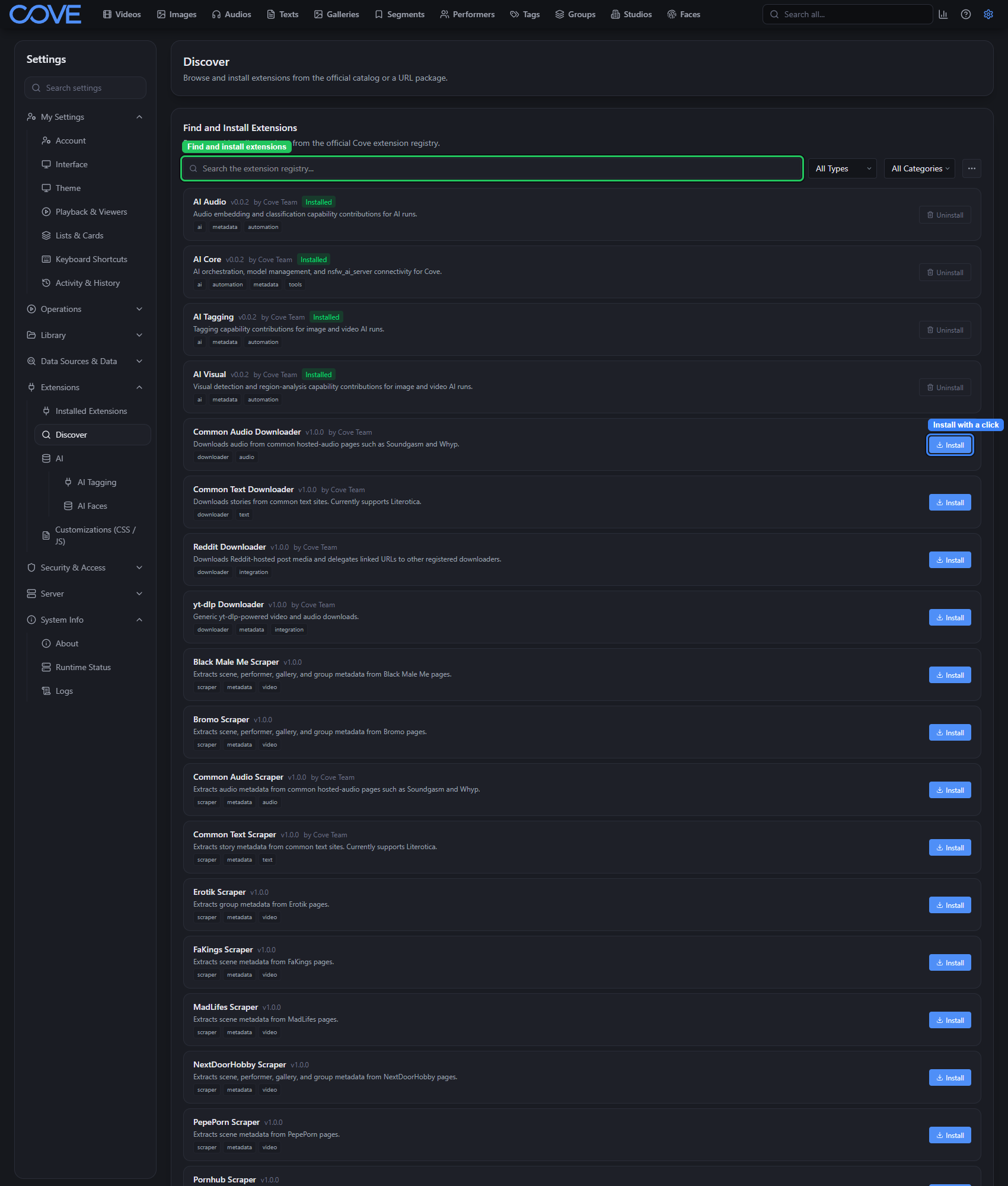Image resolution: width=1008 pixels, height=1186 pixels.
Task: Click the integration tag on Reddit Downloader
Action: pos(253,572)
